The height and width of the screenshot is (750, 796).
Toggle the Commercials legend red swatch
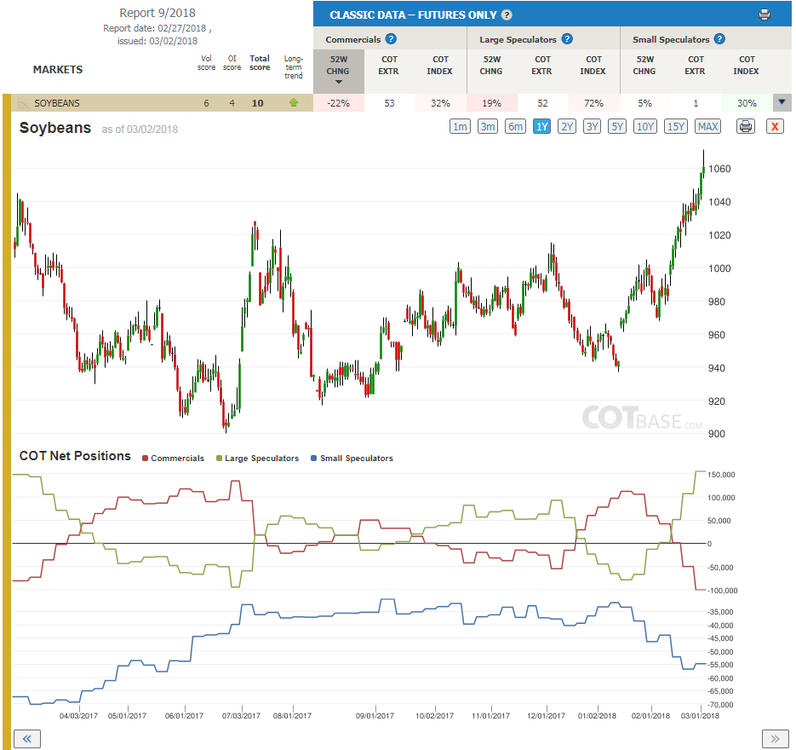145,458
